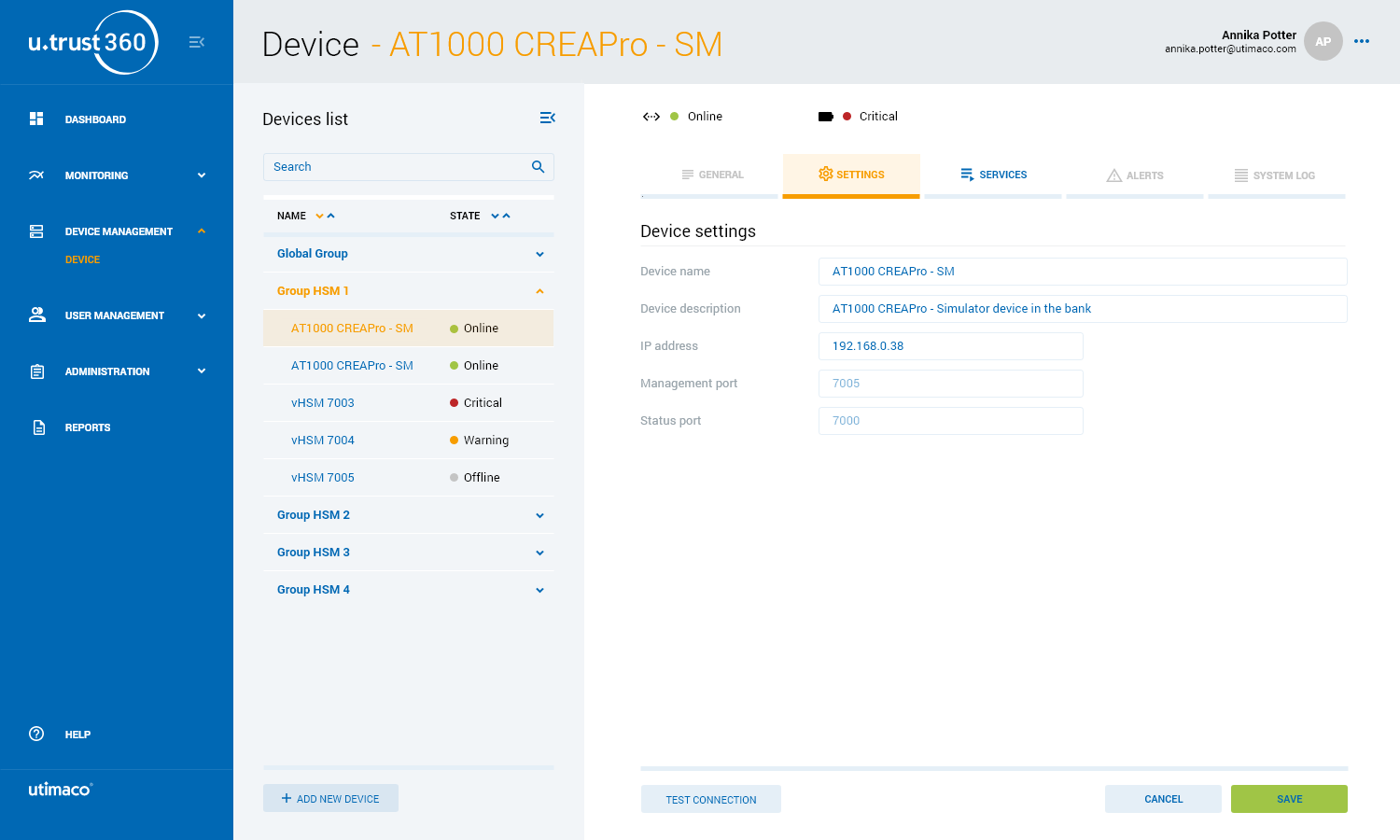
Task: Click the Add New Device button
Action: [x=330, y=798]
